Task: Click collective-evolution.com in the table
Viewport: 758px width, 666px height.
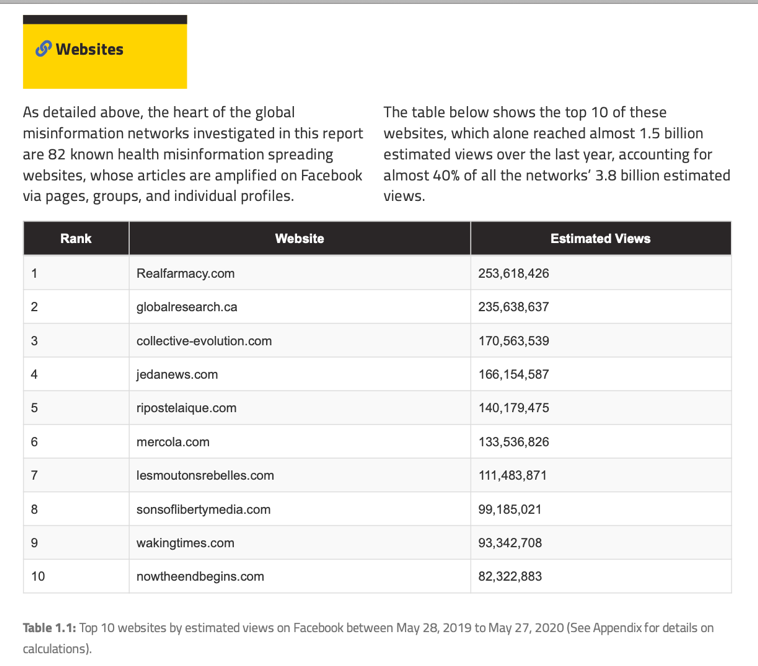Action: (204, 341)
